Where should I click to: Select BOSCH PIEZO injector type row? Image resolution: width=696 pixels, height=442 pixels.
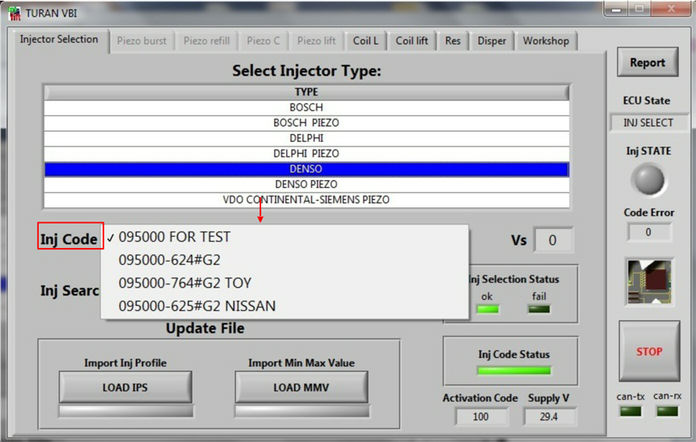click(x=306, y=122)
